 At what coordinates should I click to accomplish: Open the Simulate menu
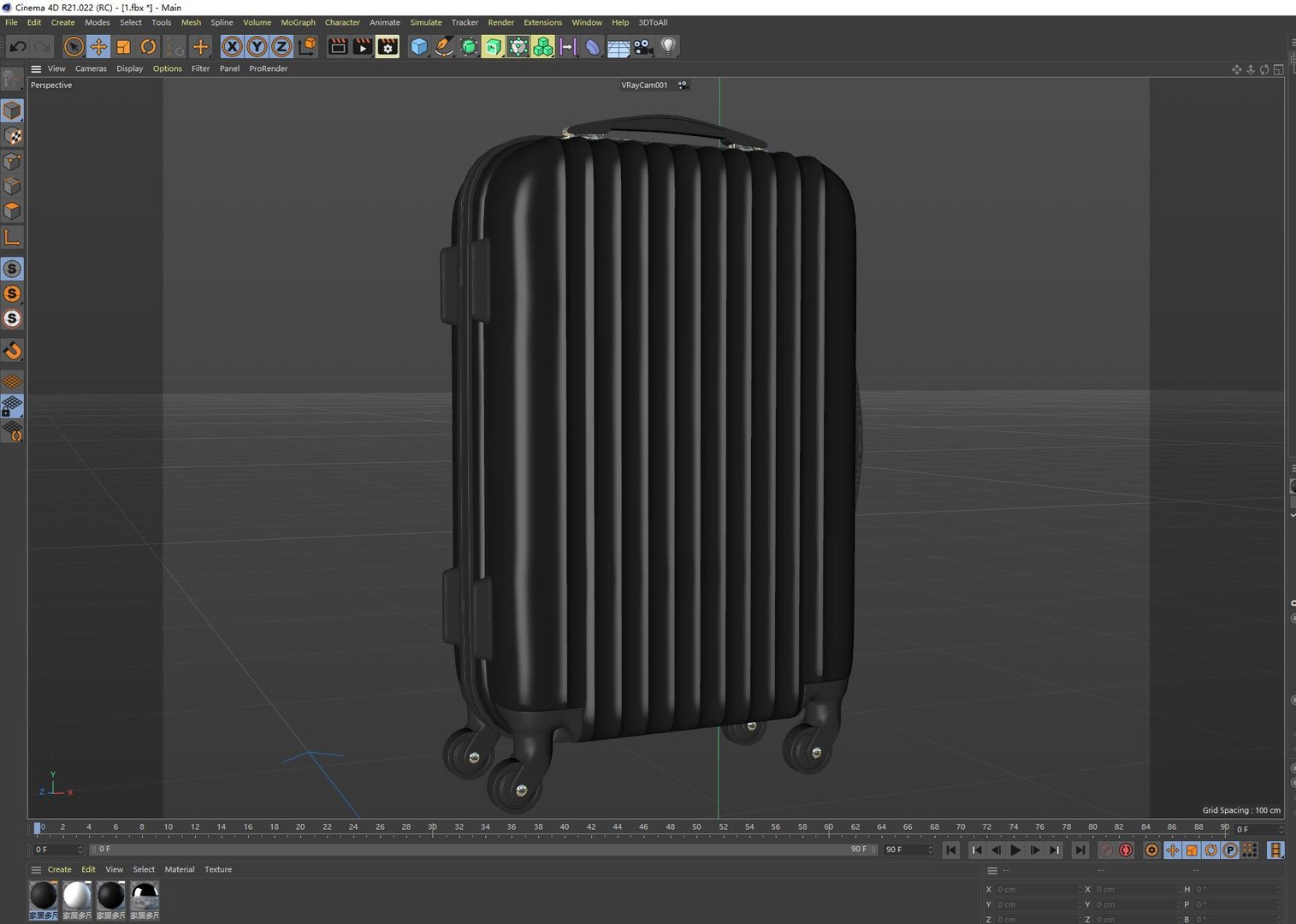[x=426, y=22]
